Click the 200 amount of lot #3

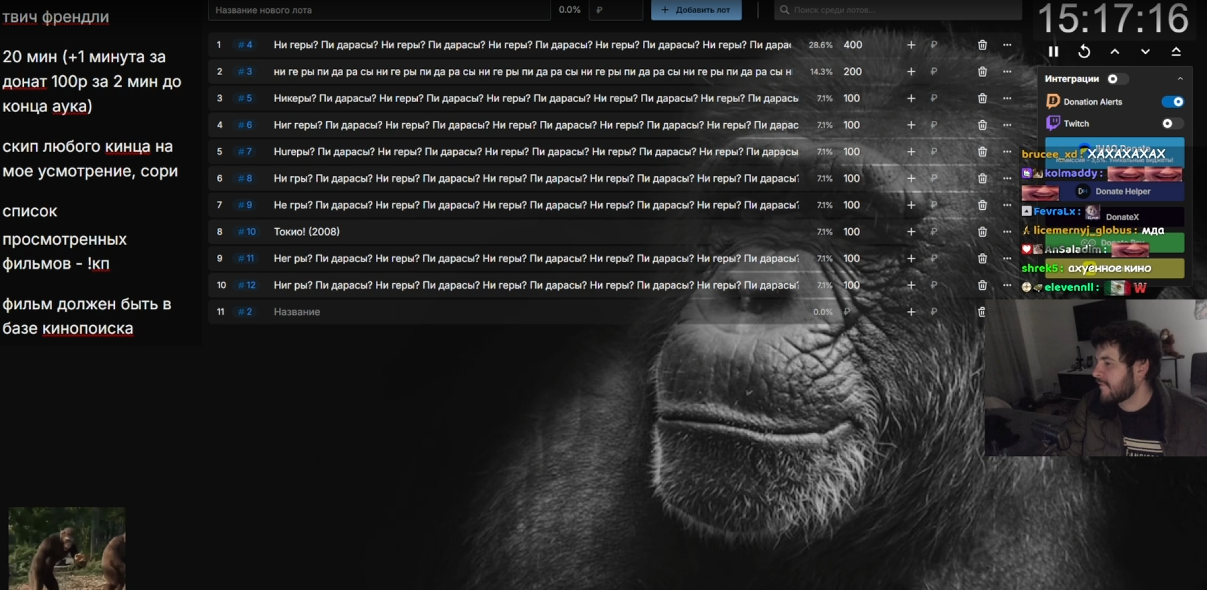point(852,72)
